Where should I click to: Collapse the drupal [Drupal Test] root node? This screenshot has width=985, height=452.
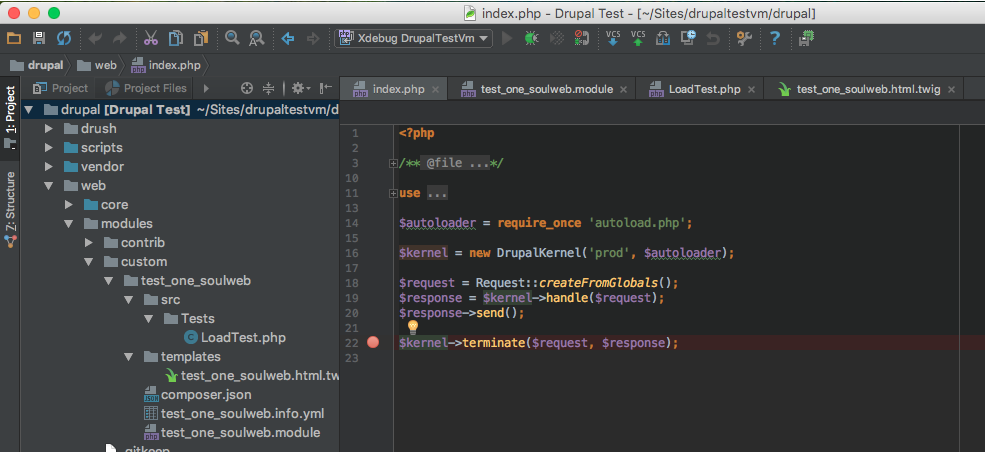[28, 110]
